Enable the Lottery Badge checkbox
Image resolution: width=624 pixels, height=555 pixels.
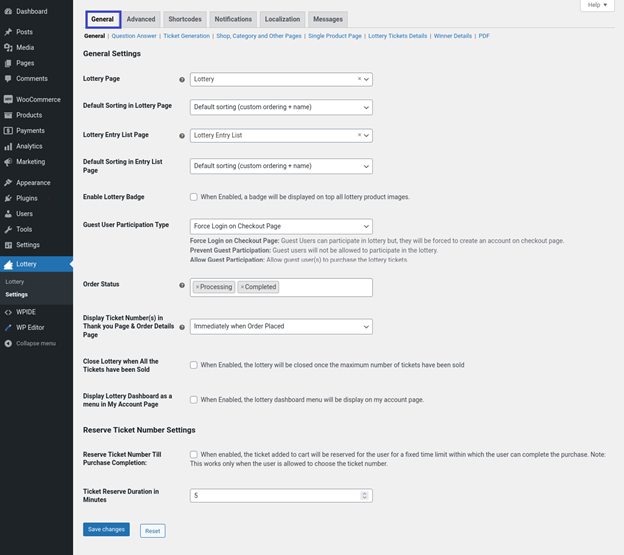(194, 197)
